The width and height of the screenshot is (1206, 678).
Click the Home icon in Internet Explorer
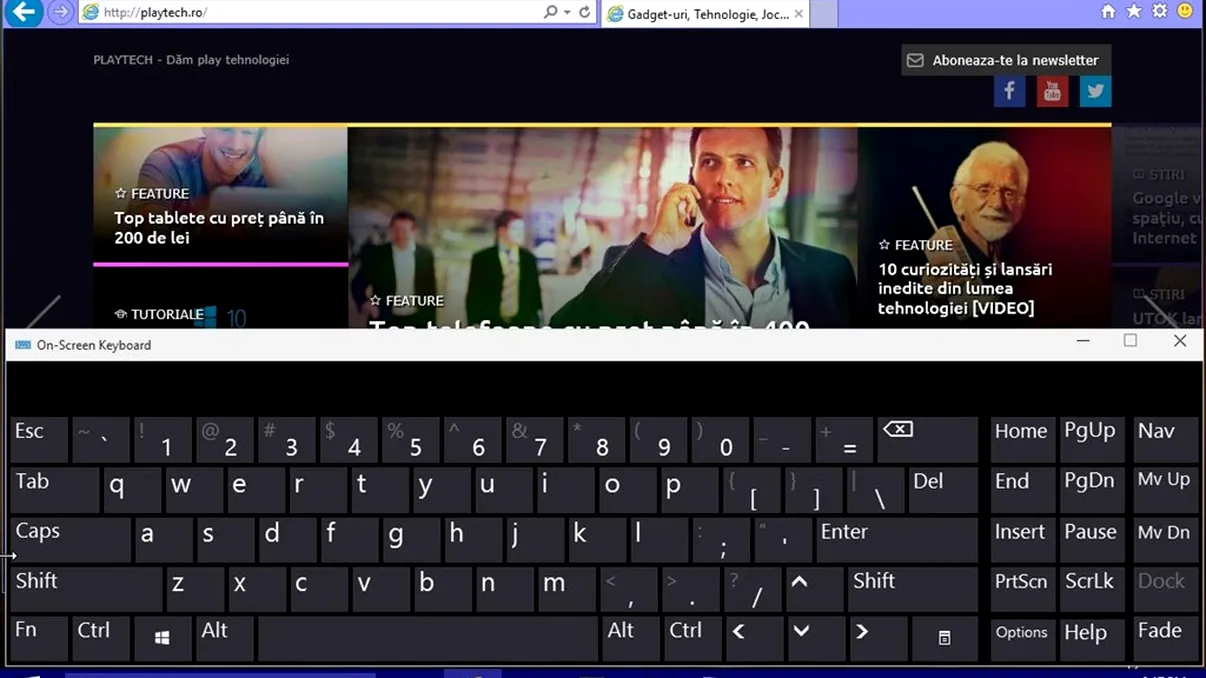click(1108, 12)
